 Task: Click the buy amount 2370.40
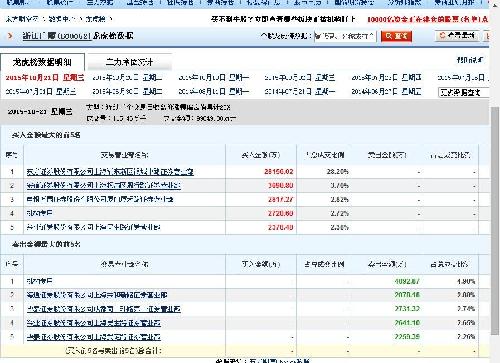point(281,227)
